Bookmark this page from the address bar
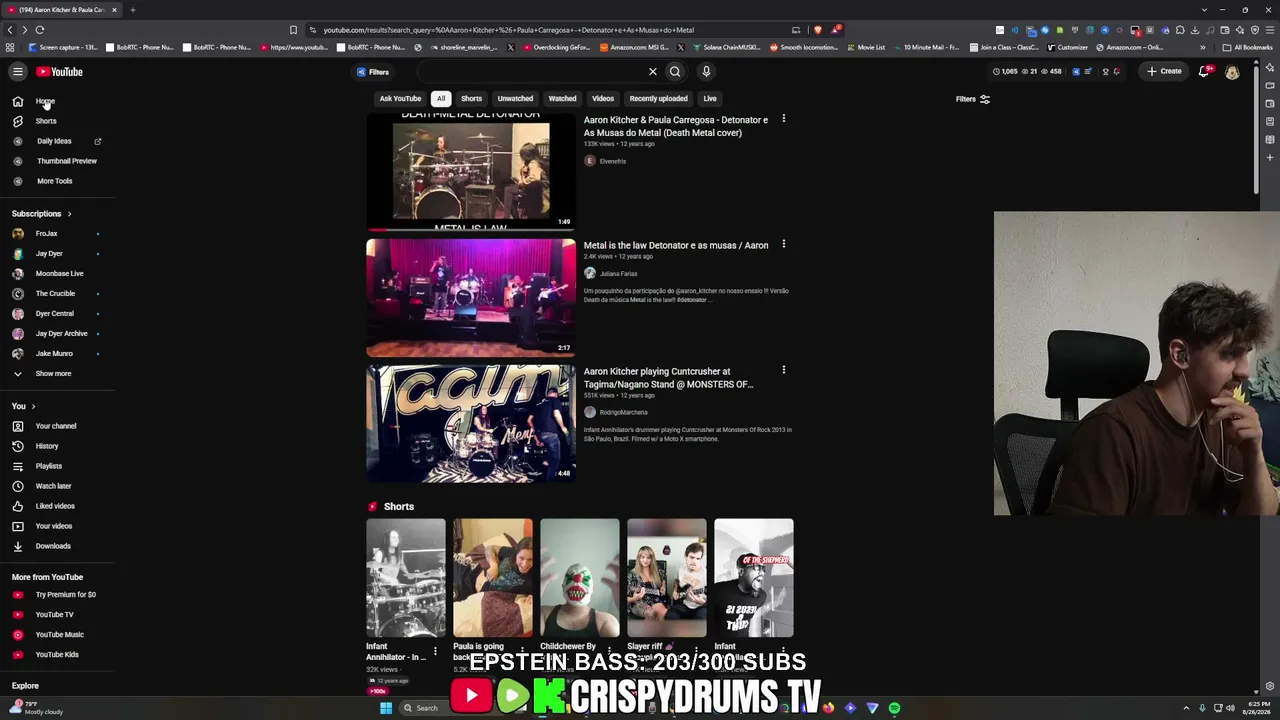The height and width of the screenshot is (720, 1280). pos(293,30)
